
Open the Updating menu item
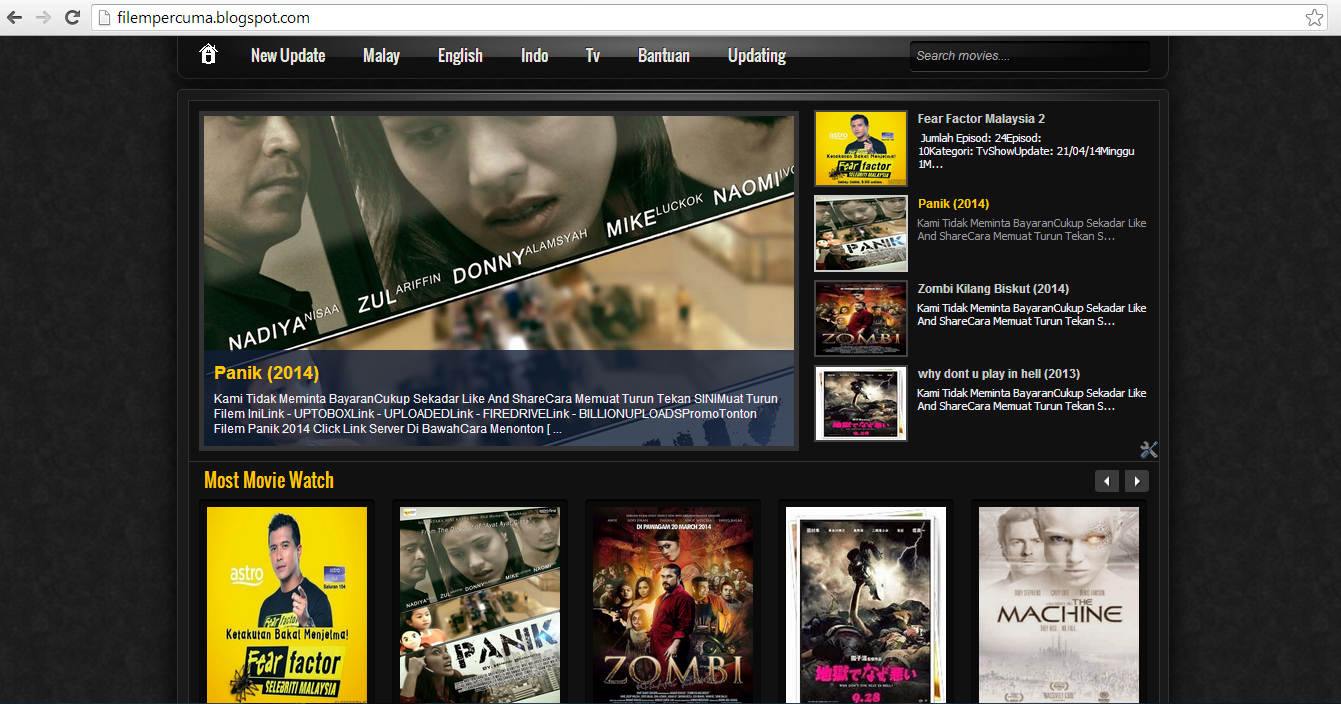(757, 56)
